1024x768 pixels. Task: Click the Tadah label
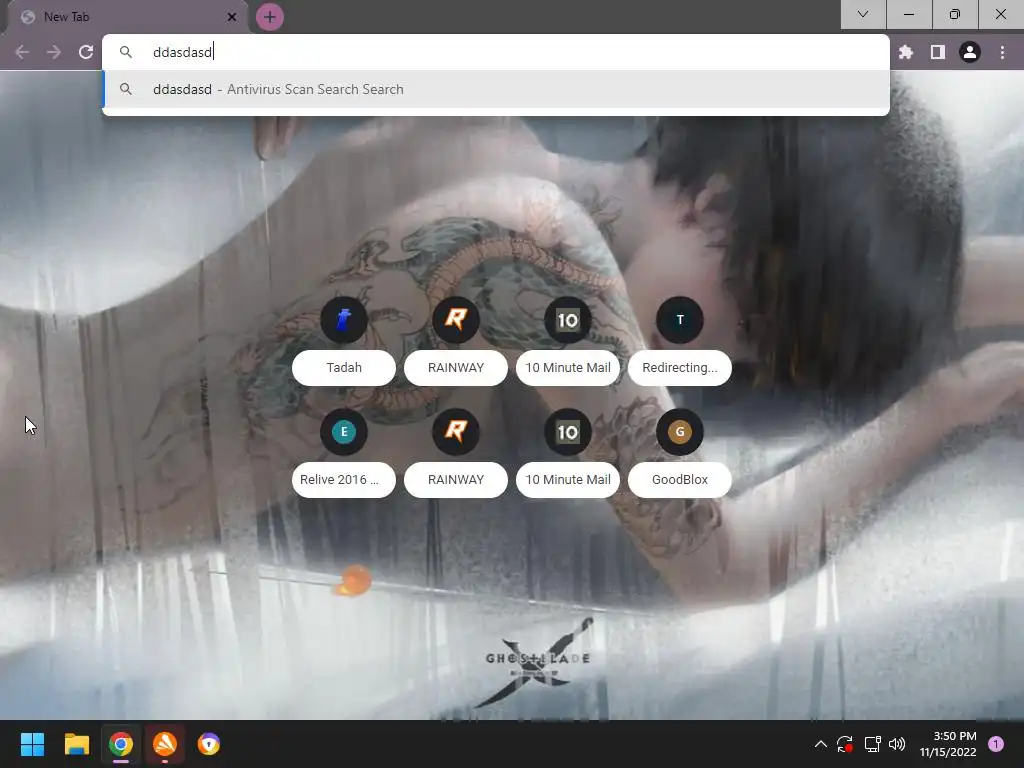344,368
